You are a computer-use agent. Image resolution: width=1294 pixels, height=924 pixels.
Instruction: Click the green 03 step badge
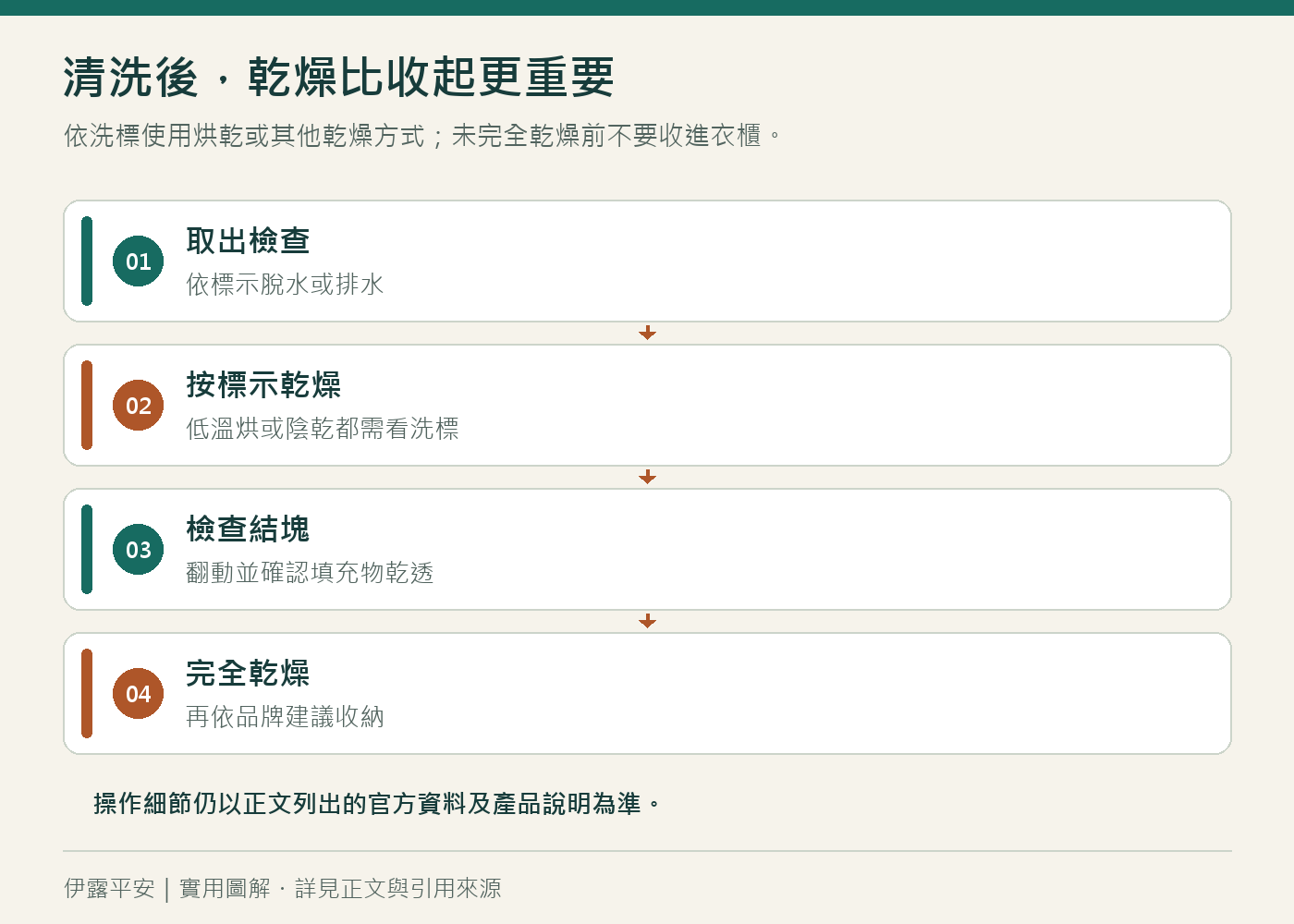point(139,550)
